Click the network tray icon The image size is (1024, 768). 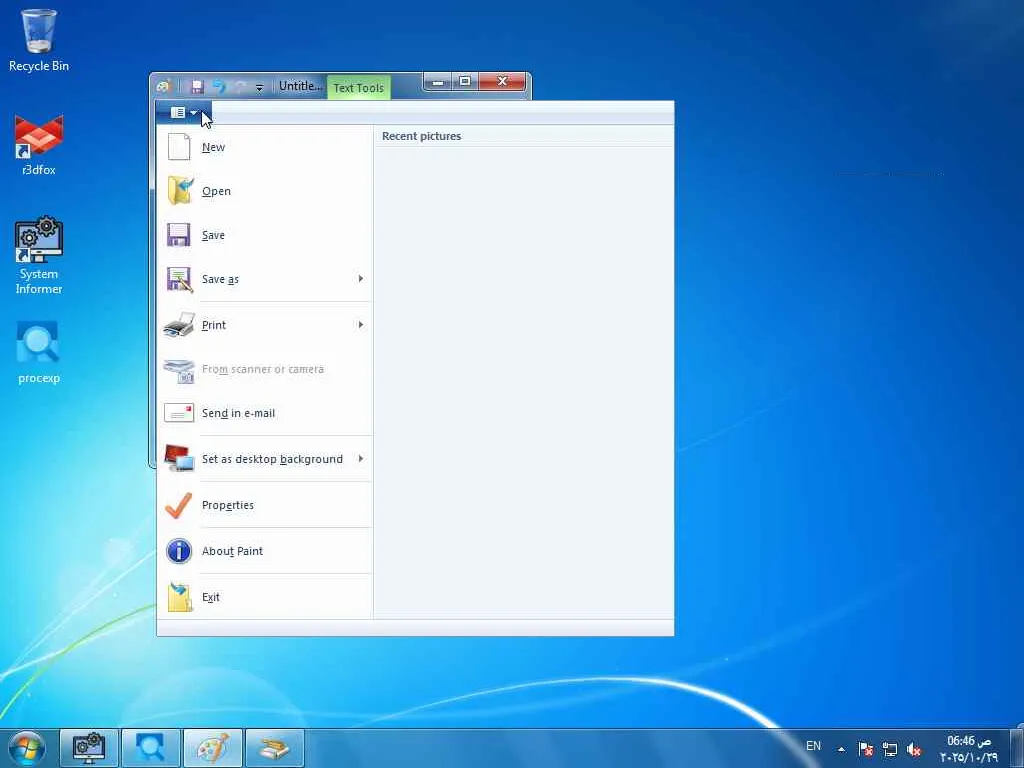click(x=889, y=749)
